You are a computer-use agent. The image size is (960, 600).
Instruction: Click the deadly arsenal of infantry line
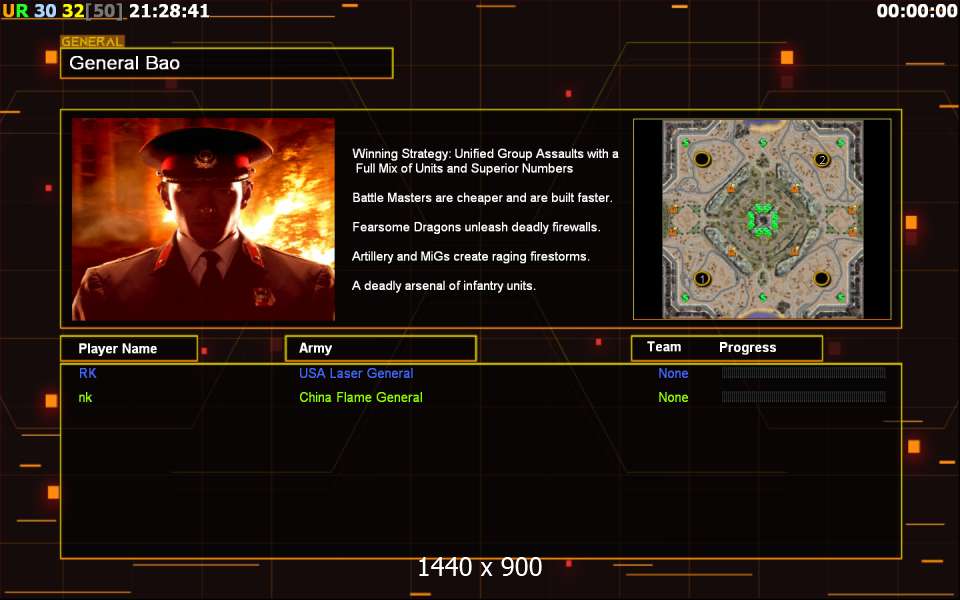tap(444, 286)
